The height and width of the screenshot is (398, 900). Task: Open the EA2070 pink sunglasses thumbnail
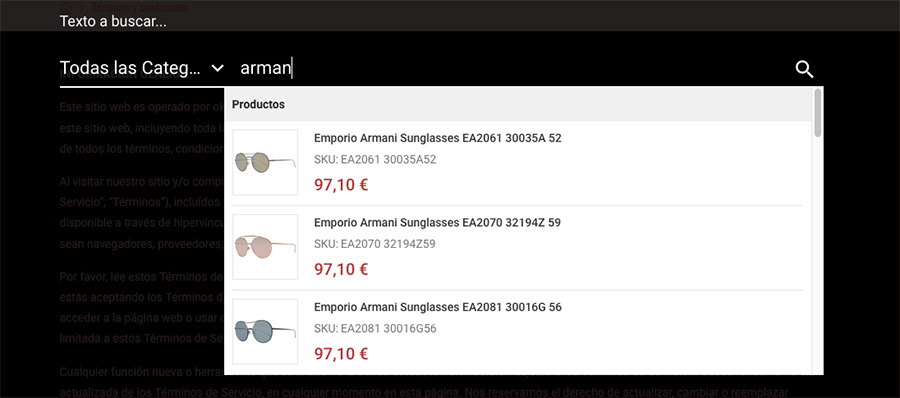pos(265,247)
